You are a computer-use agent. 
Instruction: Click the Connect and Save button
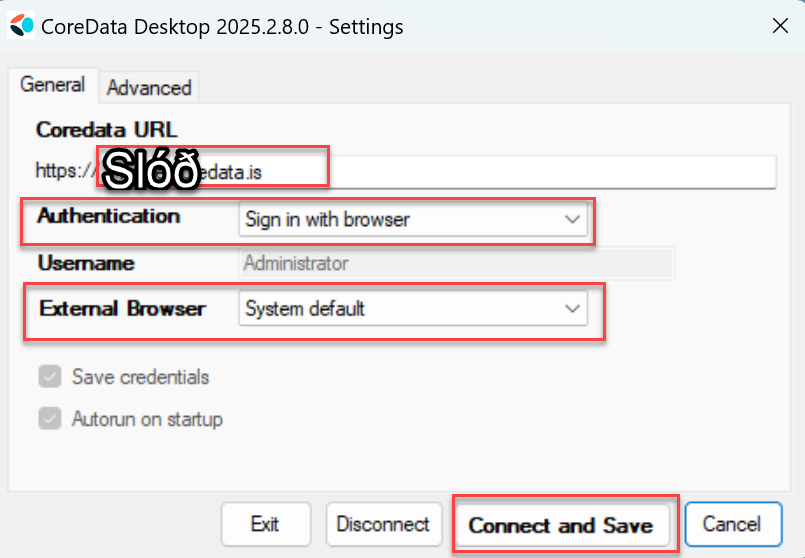(x=560, y=525)
